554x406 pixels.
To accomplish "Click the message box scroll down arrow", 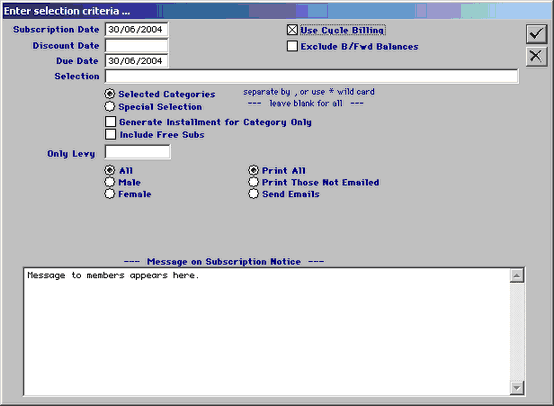I will coord(517,388).
